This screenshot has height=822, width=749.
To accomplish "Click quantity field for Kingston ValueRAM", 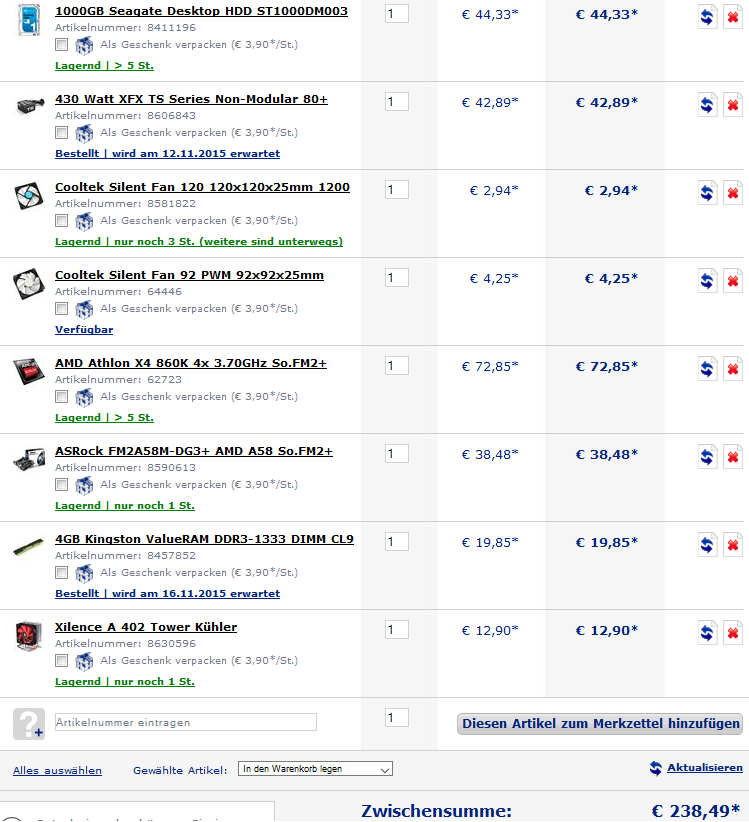I will coord(396,543).
